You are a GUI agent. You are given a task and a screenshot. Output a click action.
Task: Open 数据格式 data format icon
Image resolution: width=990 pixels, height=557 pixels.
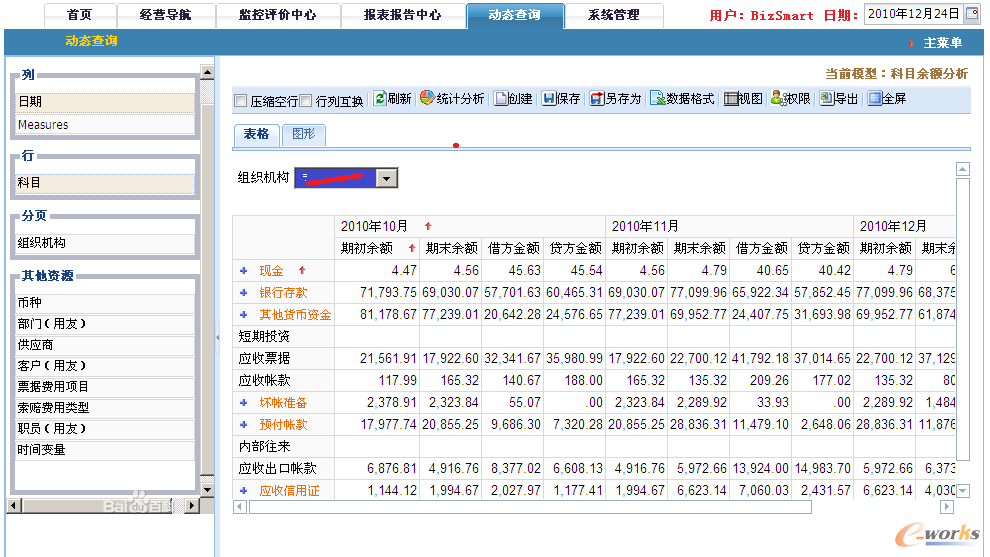point(657,99)
